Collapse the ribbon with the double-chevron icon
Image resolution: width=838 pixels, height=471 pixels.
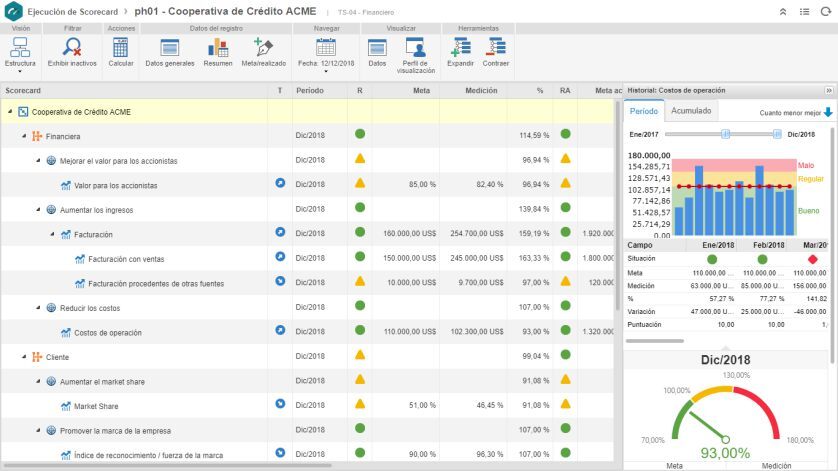(x=783, y=11)
